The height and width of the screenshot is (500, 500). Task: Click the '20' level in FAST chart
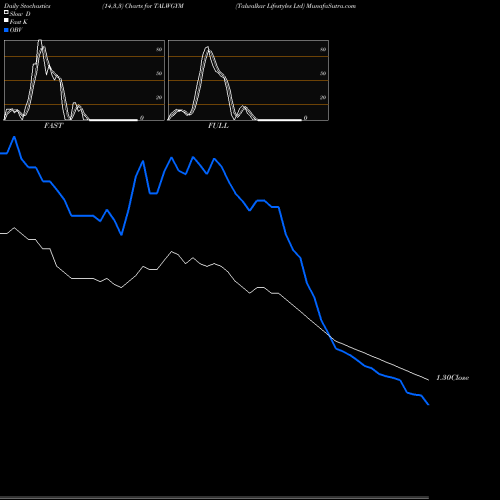click(159, 97)
